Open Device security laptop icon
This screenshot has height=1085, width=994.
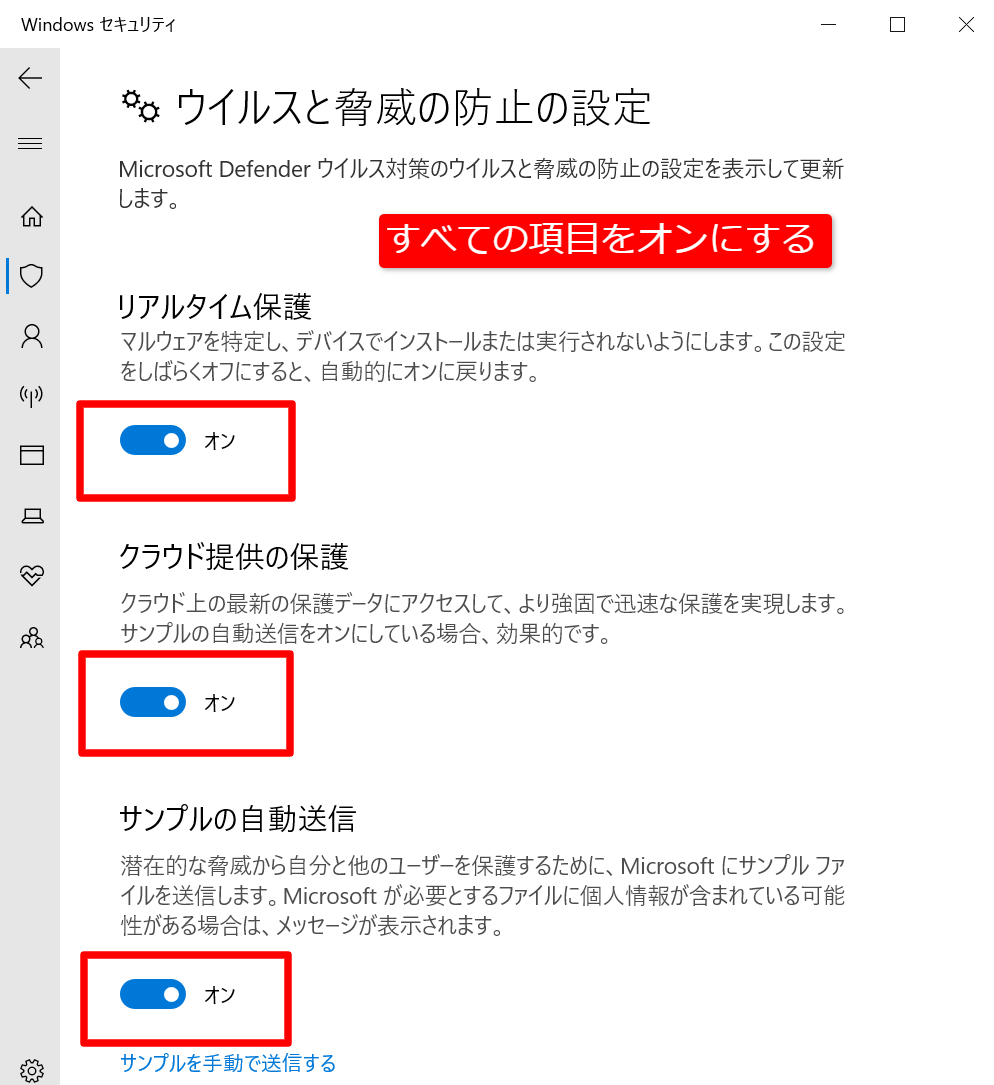32,516
